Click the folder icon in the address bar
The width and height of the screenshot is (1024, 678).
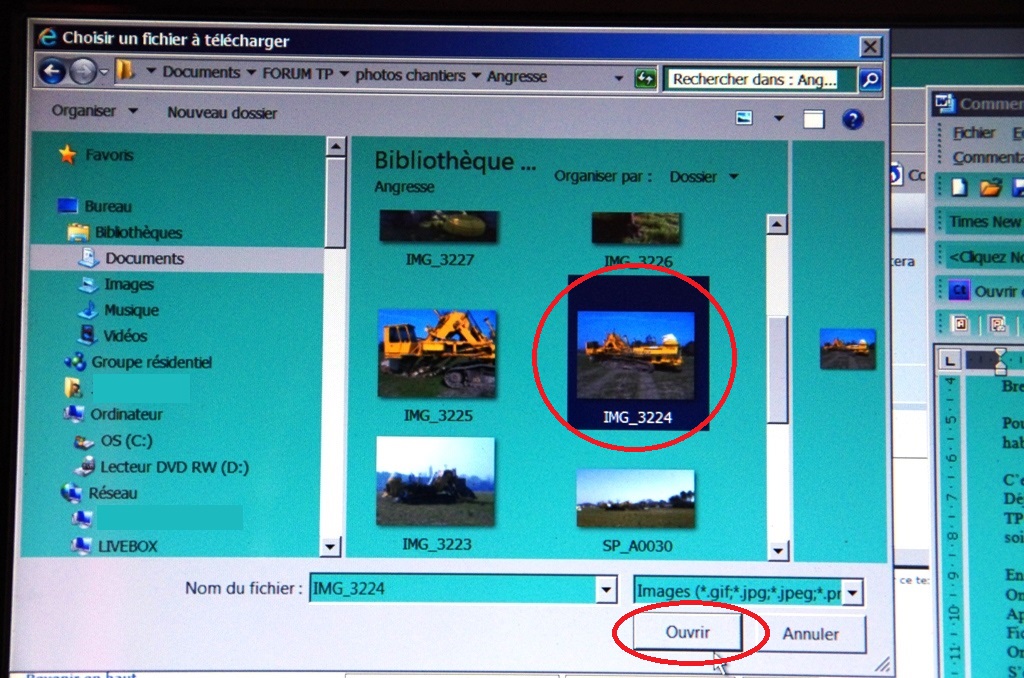[x=125, y=71]
